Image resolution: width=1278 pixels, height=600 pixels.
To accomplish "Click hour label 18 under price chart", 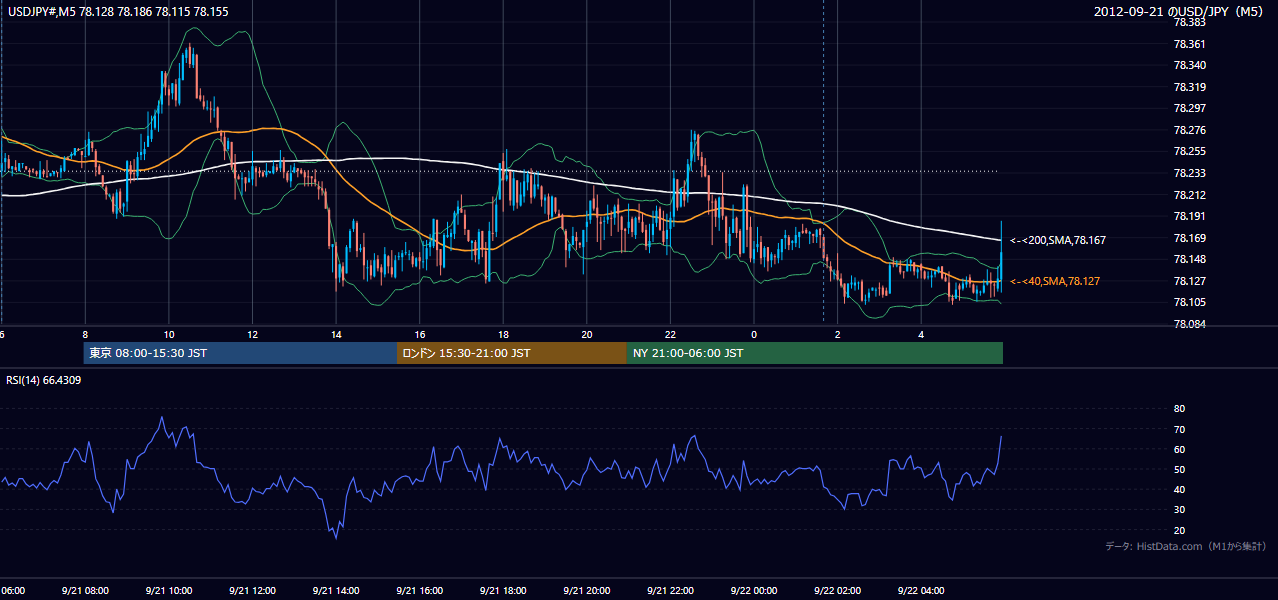I will tap(503, 335).
